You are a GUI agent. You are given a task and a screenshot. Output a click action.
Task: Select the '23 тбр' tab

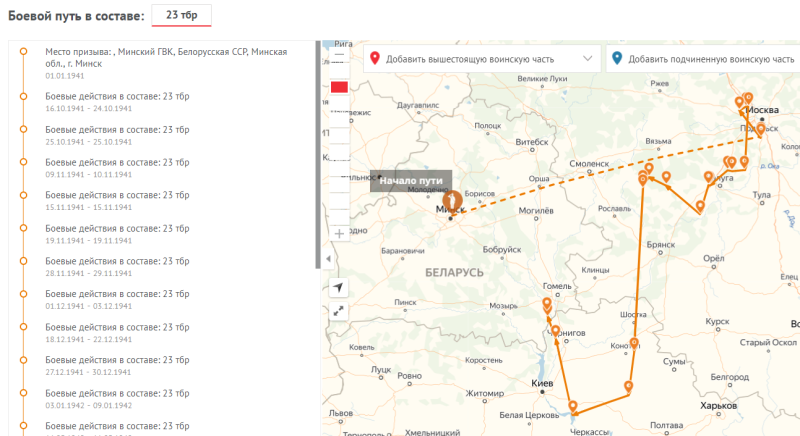181,15
